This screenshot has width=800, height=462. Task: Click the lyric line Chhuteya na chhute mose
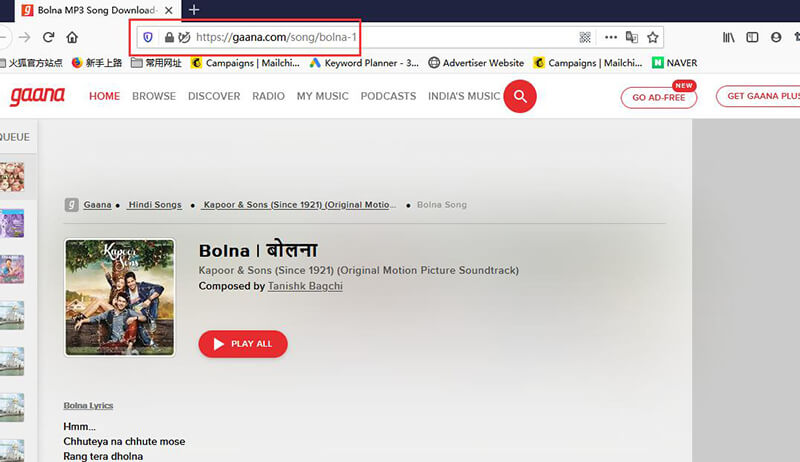tap(124, 441)
